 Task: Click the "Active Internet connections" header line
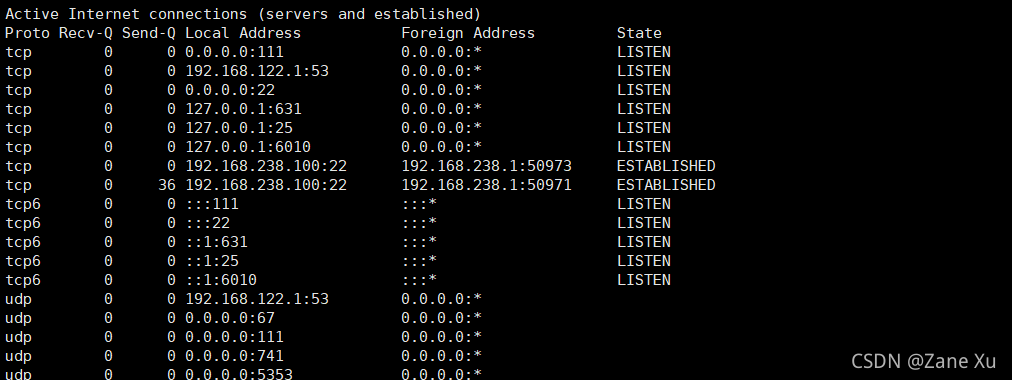[243, 14]
